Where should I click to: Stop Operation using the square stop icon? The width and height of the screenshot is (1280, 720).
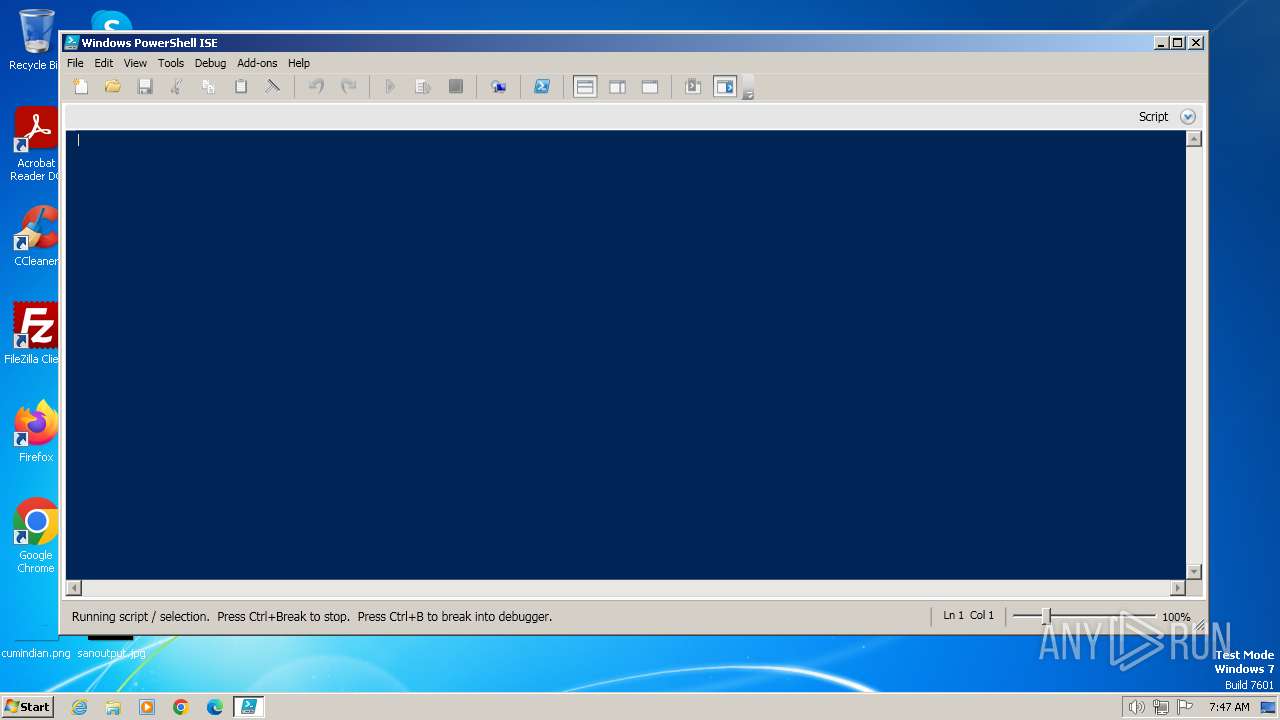coord(455,87)
